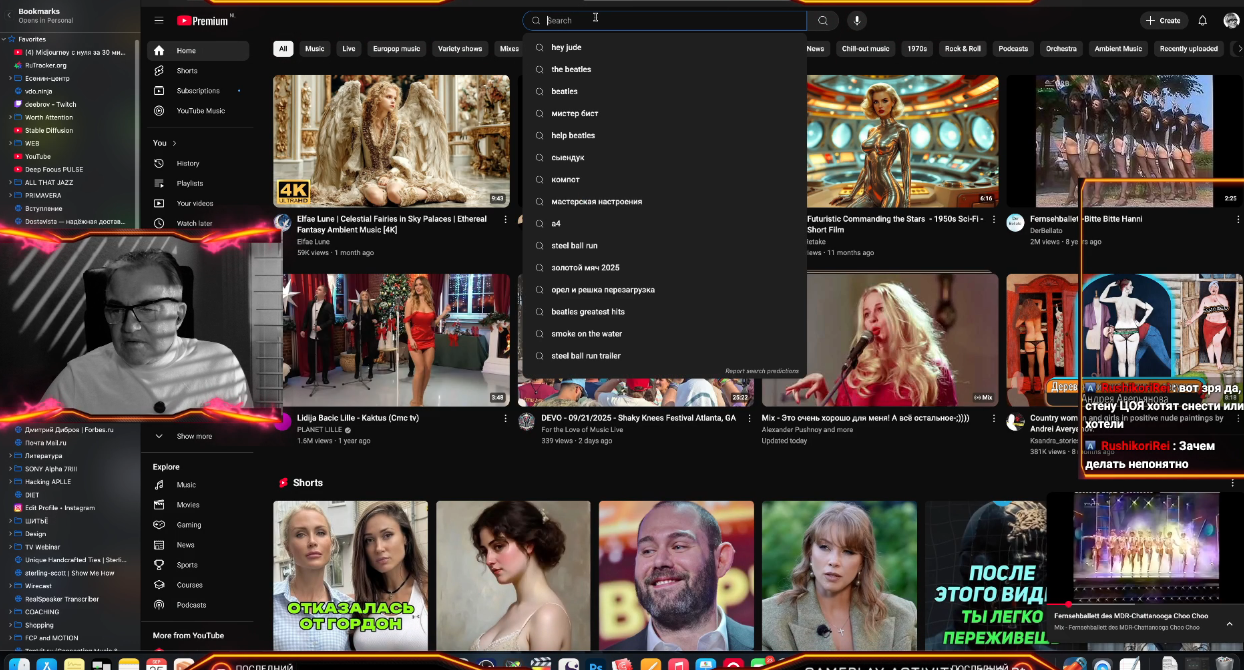Screen dimensions: 1244x670
Task: Select the Rock & Roll chip
Action: coord(963,49)
